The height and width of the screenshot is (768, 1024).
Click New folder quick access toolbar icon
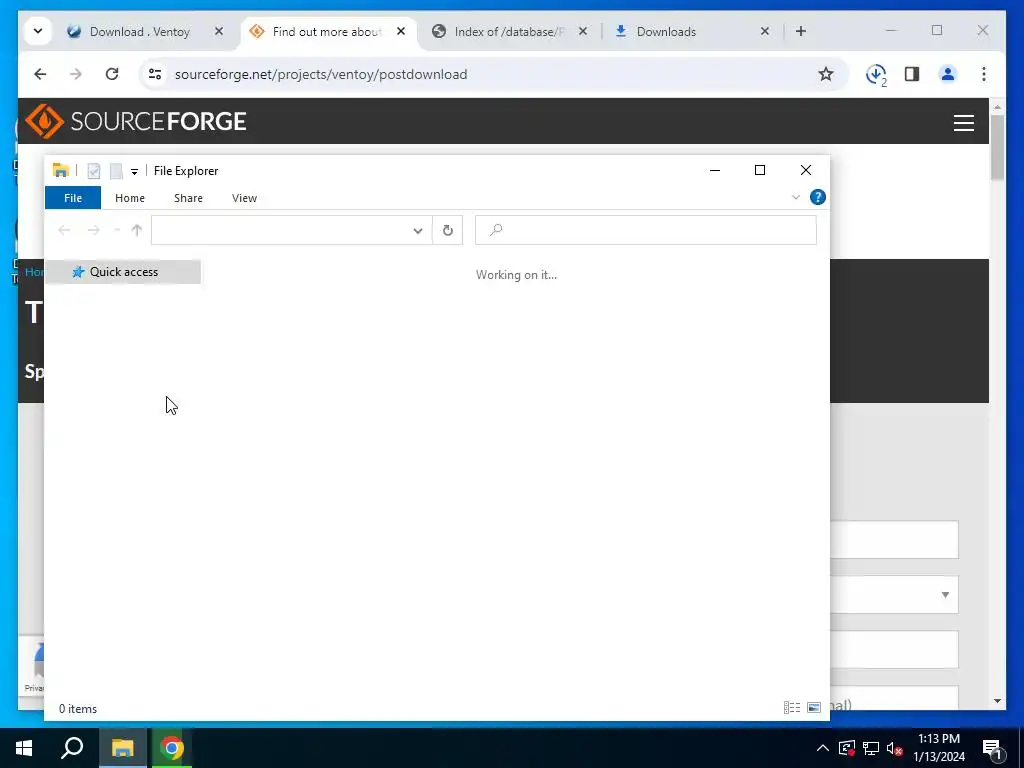(116, 171)
